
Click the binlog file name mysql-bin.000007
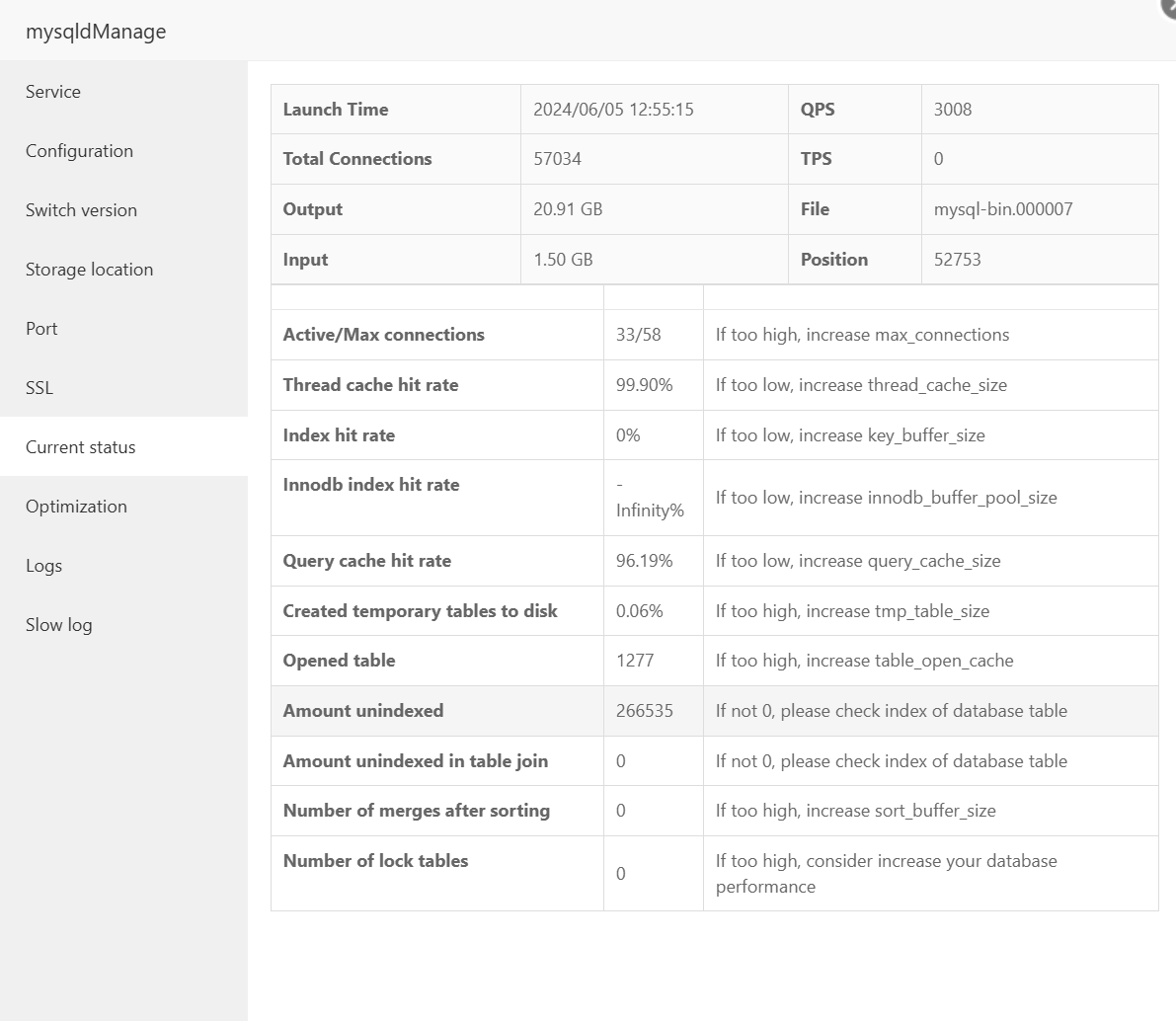click(1003, 209)
